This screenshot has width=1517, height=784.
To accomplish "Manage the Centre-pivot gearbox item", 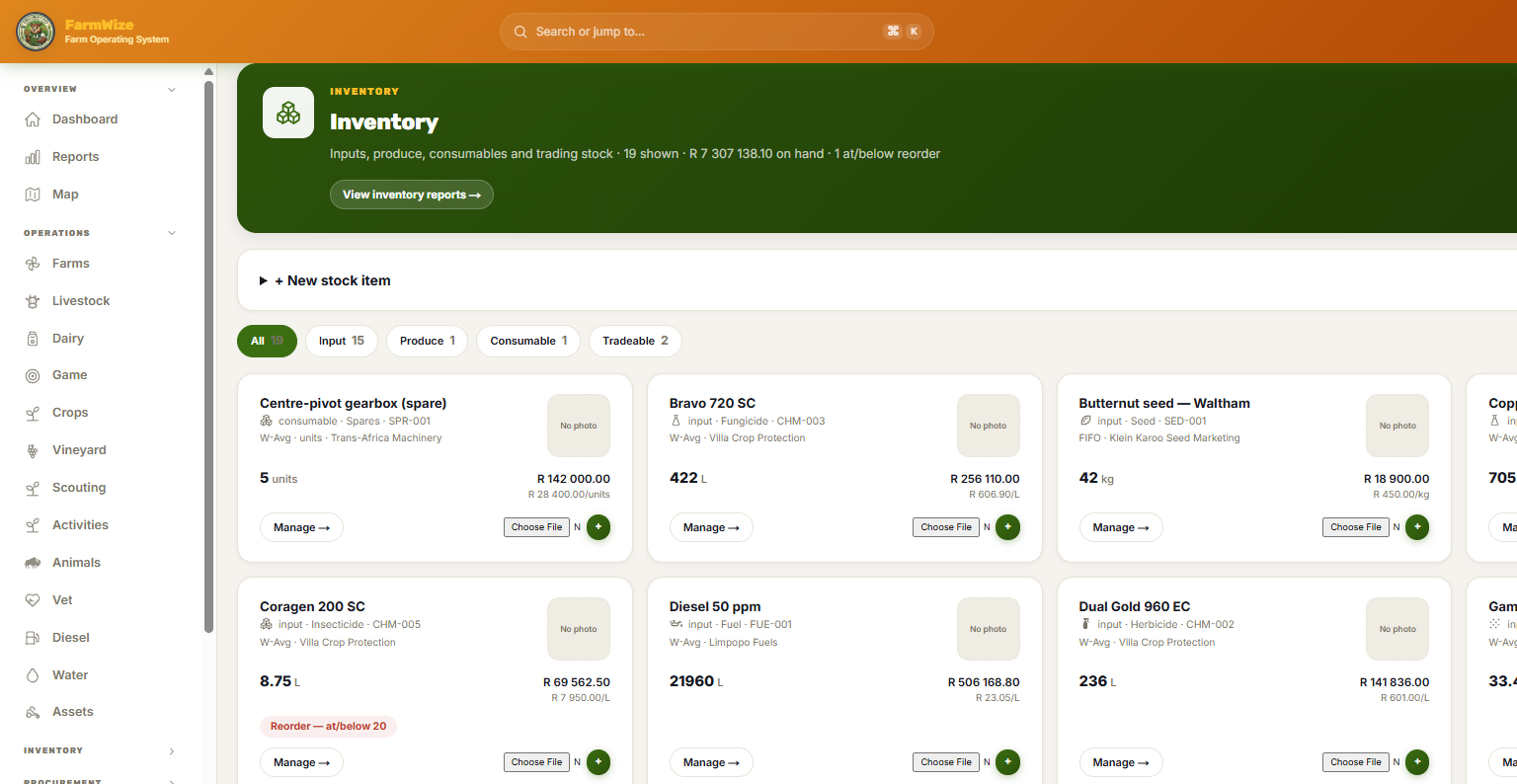I will click(301, 527).
